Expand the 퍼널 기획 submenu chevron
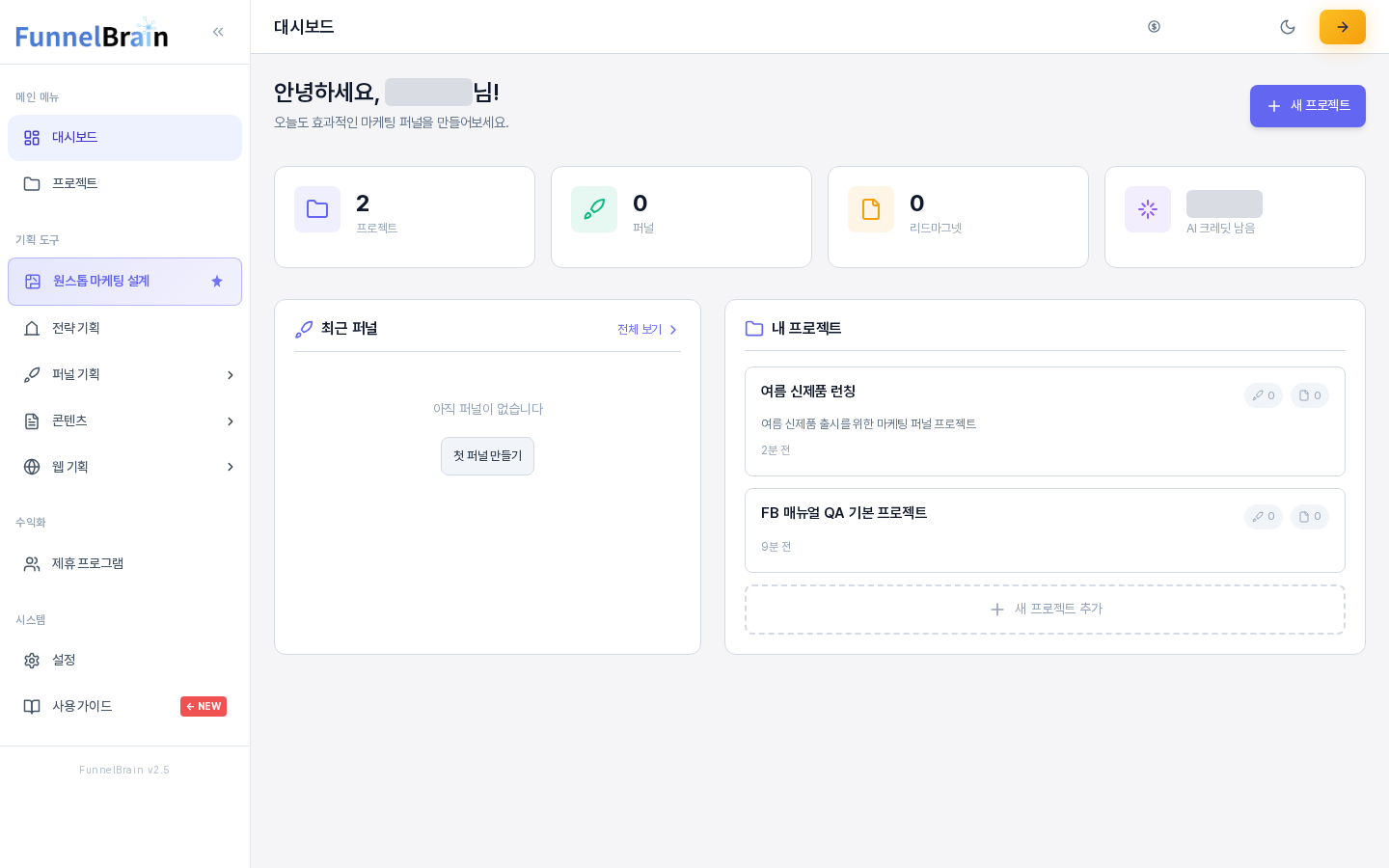1389x868 pixels. [231, 375]
